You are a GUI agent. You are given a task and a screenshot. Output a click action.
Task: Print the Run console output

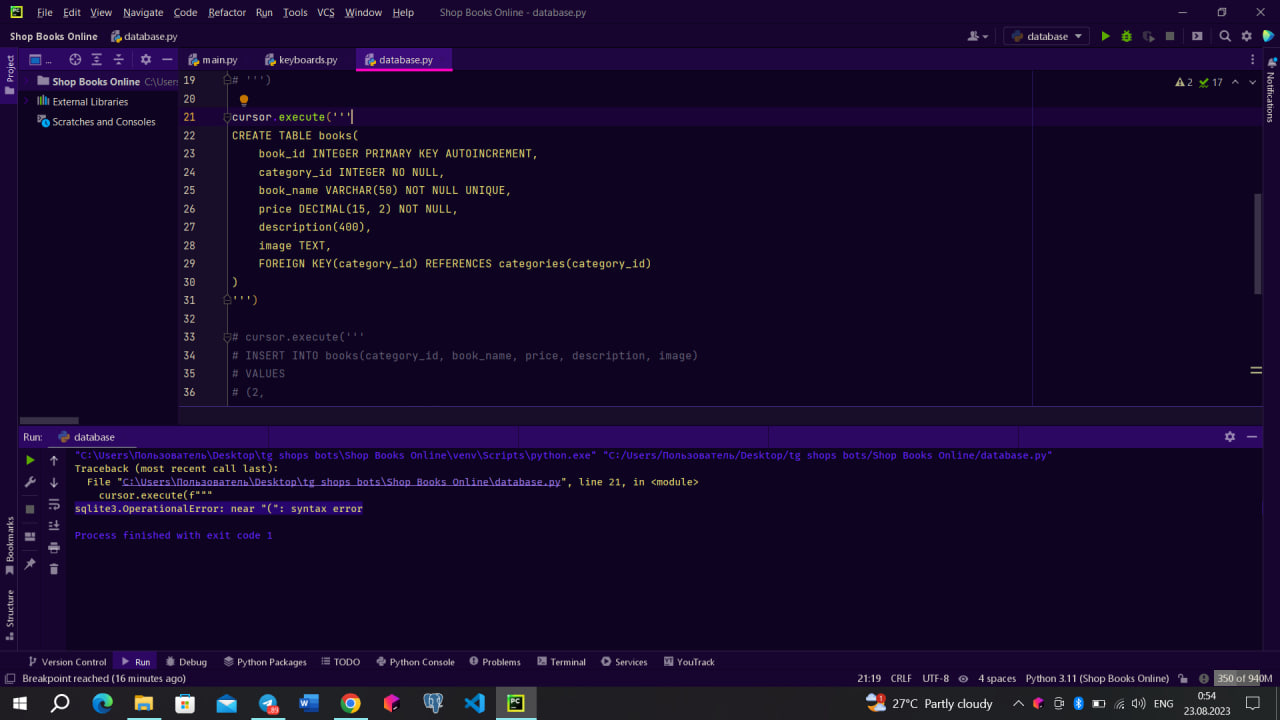coord(54,547)
